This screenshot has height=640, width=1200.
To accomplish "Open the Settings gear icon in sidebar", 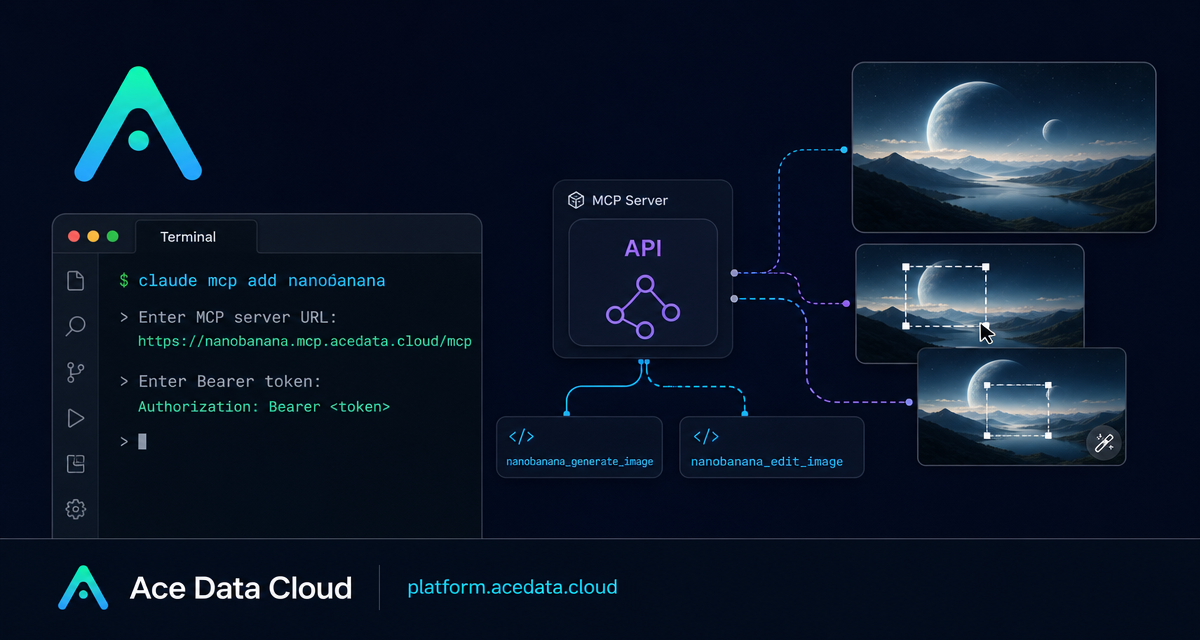I will 76,509.
